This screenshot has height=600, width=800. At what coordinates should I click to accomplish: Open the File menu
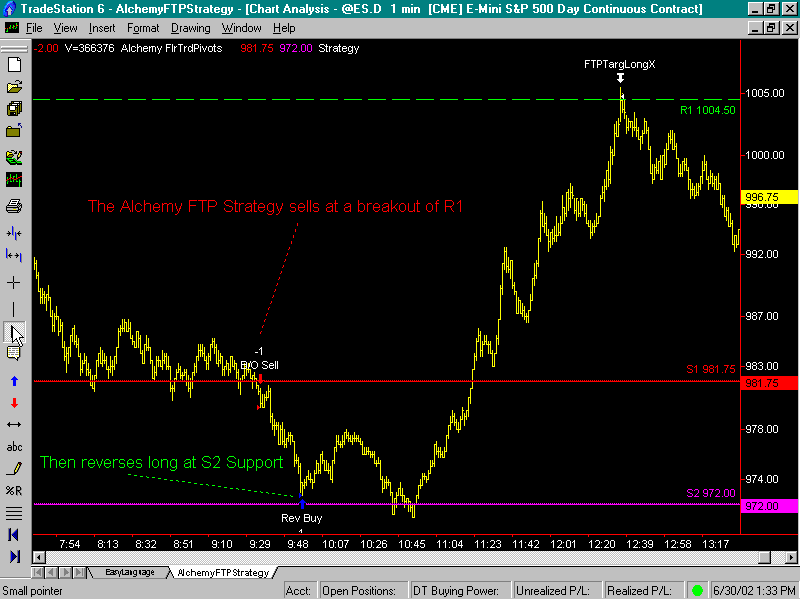(x=34, y=28)
